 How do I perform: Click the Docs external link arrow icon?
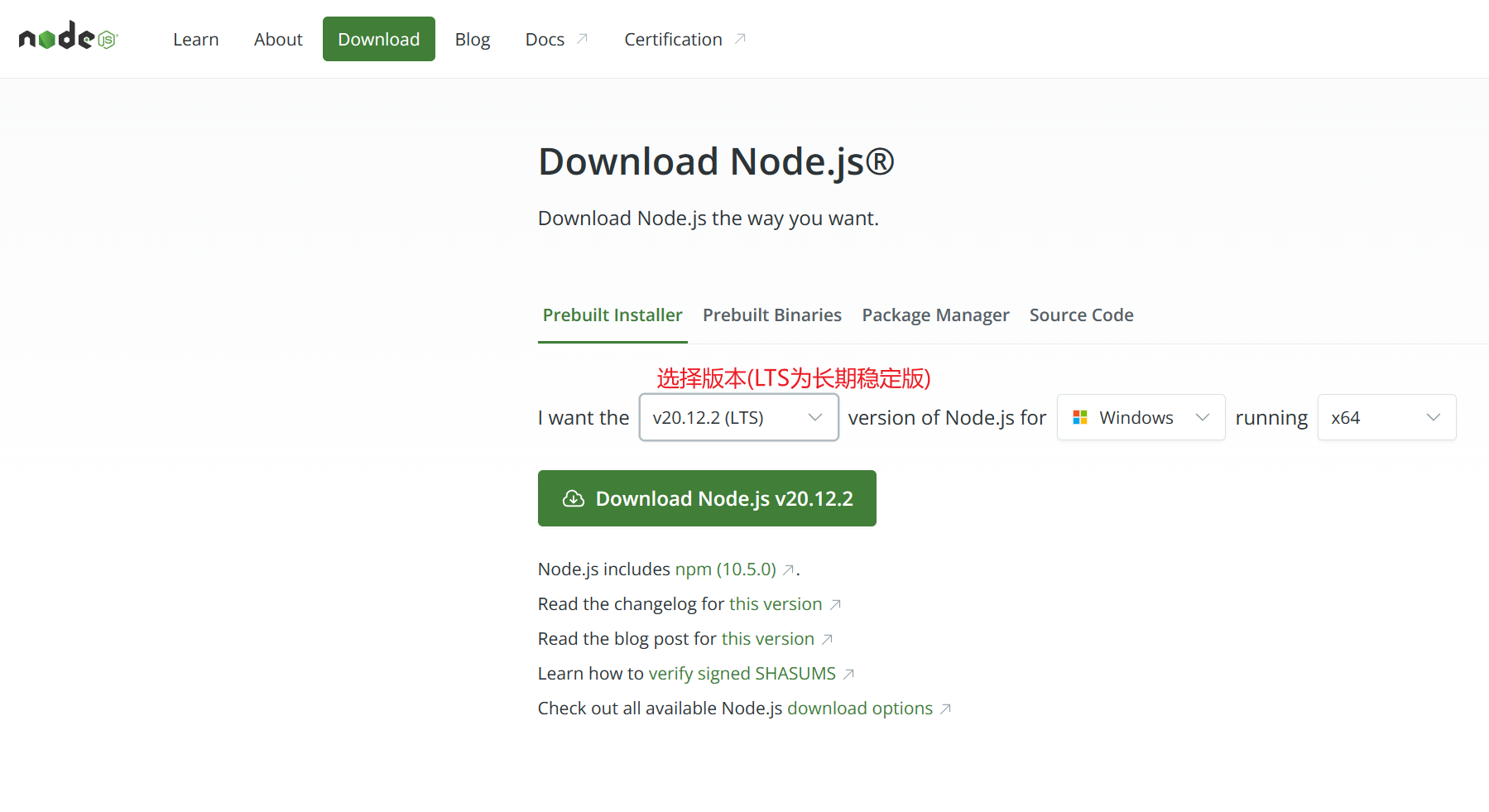click(x=582, y=39)
